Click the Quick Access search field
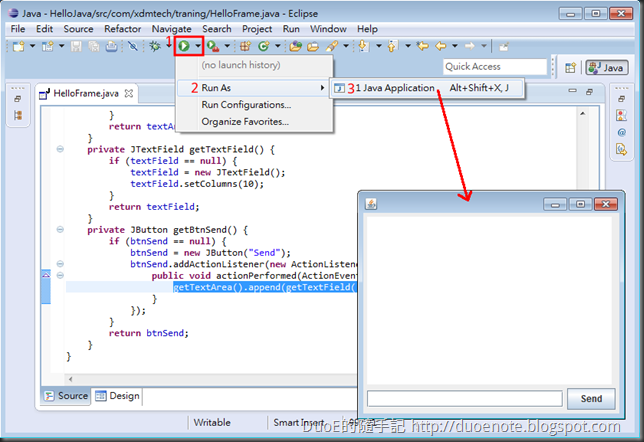The height and width of the screenshot is (442, 644). point(495,67)
